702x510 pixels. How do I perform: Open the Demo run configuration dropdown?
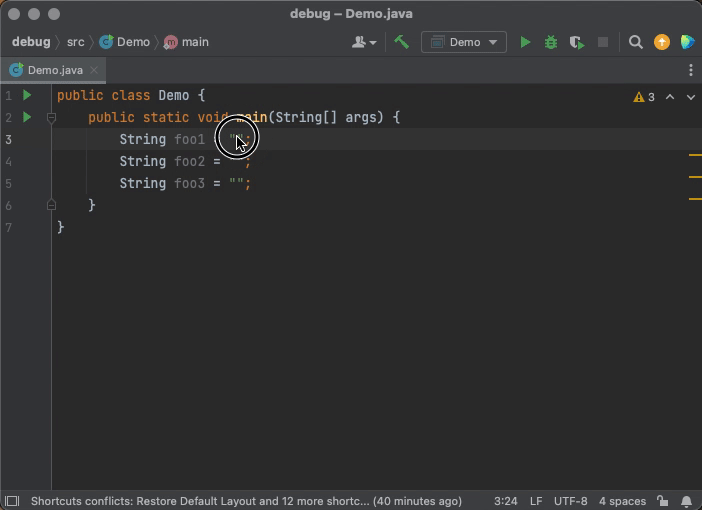click(x=464, y=42)
